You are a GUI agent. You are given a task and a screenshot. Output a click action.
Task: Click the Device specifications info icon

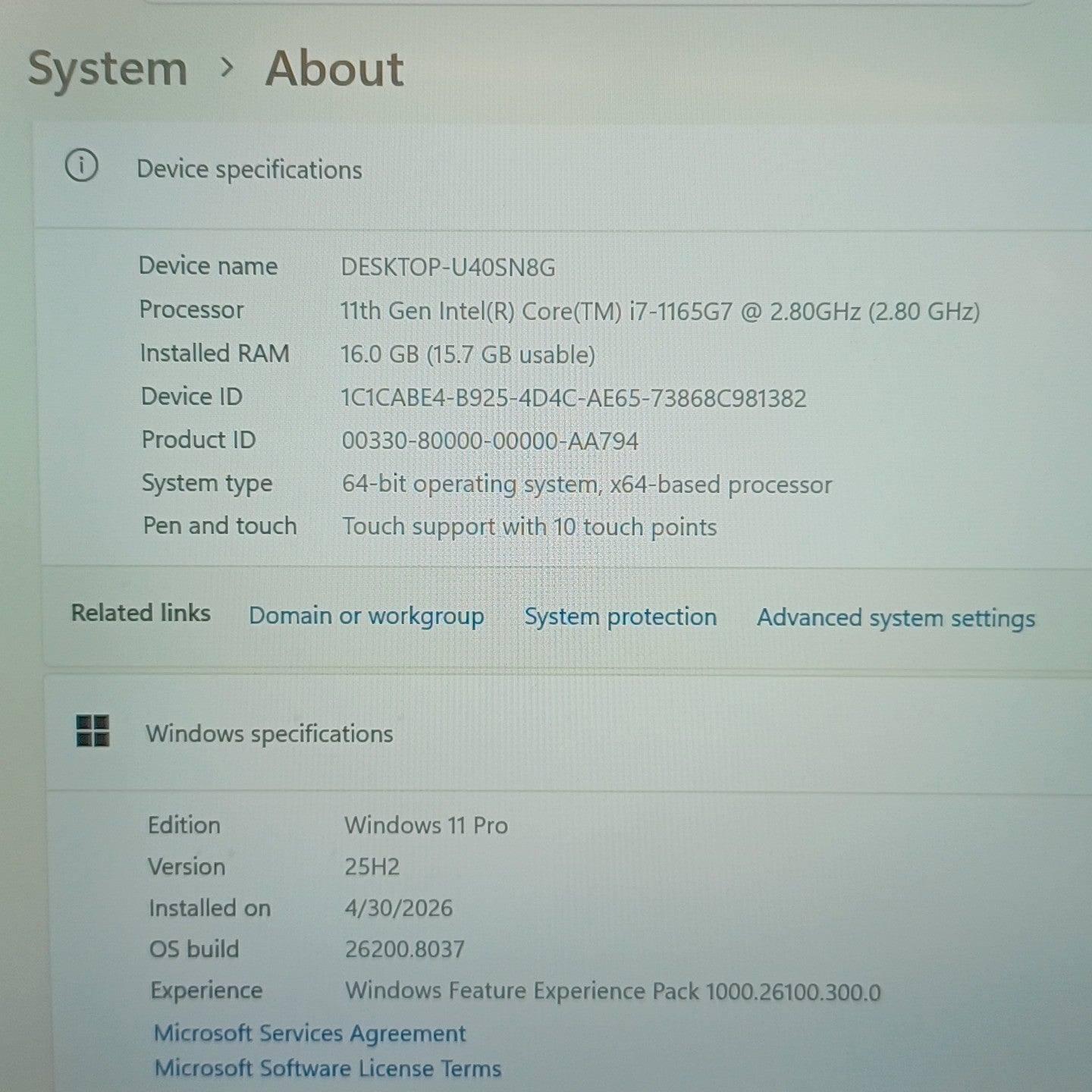(x=81, y=165)
